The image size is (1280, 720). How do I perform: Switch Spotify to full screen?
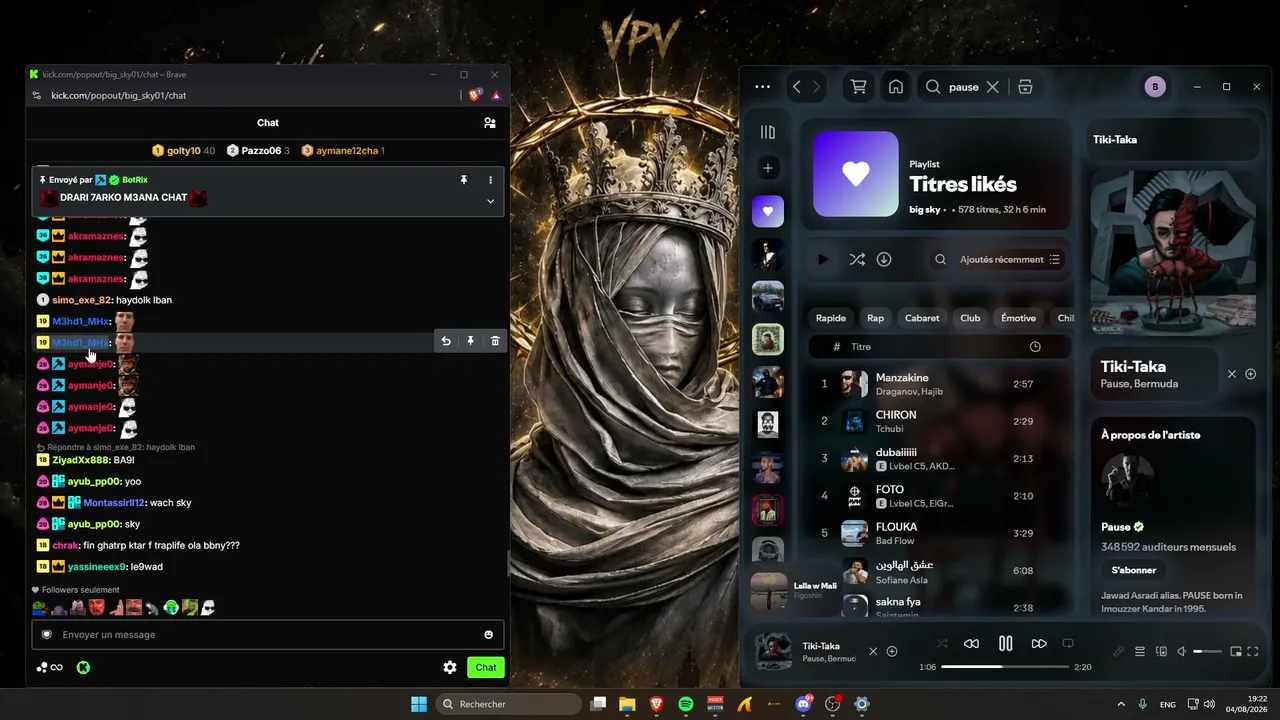coord(1253,652)
